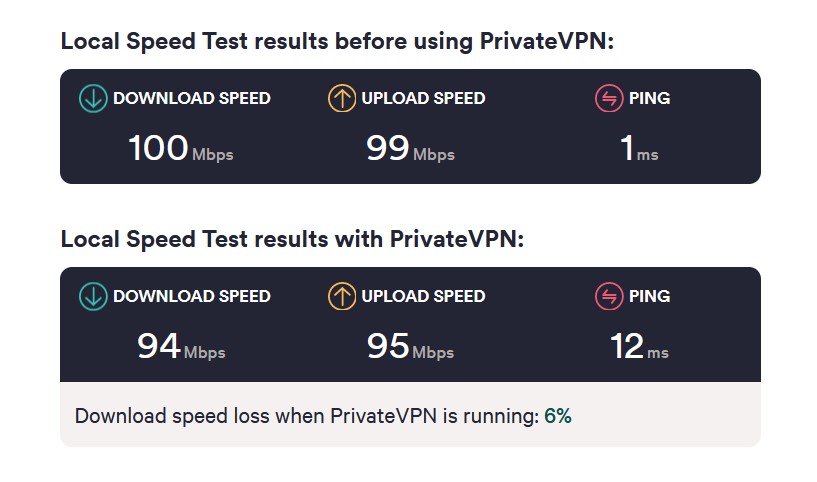The height and width of the screenshot is (482, 817).
Task: Click the 95 Mbps upload value
Action: tap(410, 346)
